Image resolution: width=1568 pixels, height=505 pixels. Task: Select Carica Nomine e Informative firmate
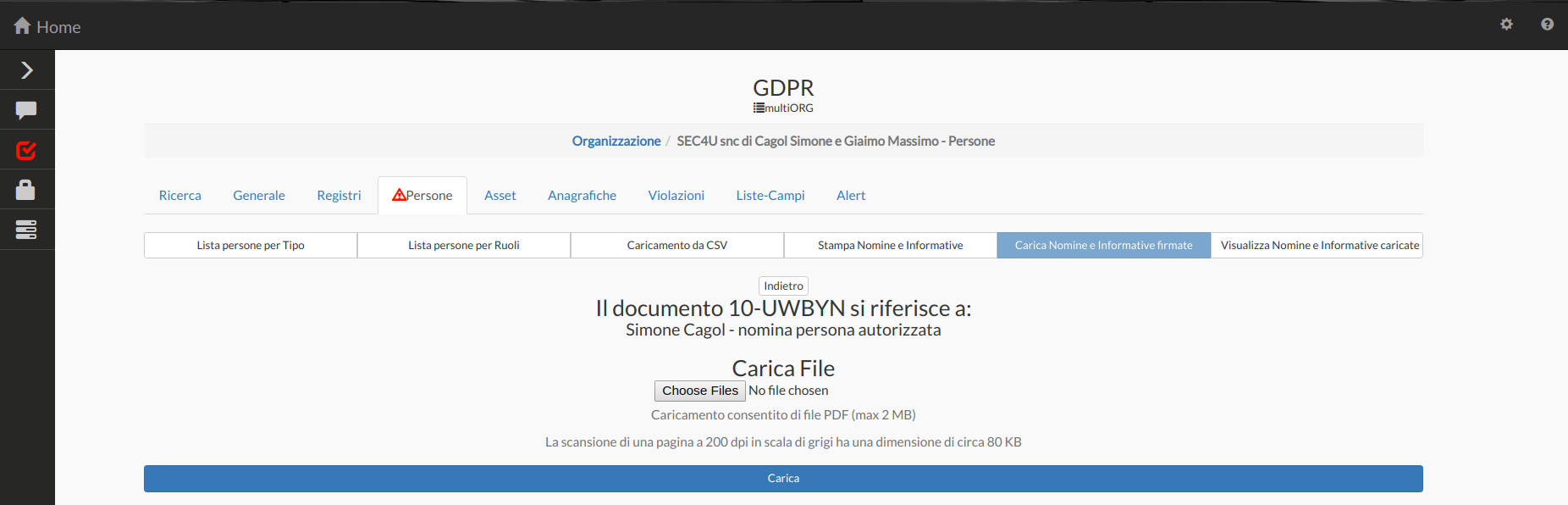[x=1104, y=245]
